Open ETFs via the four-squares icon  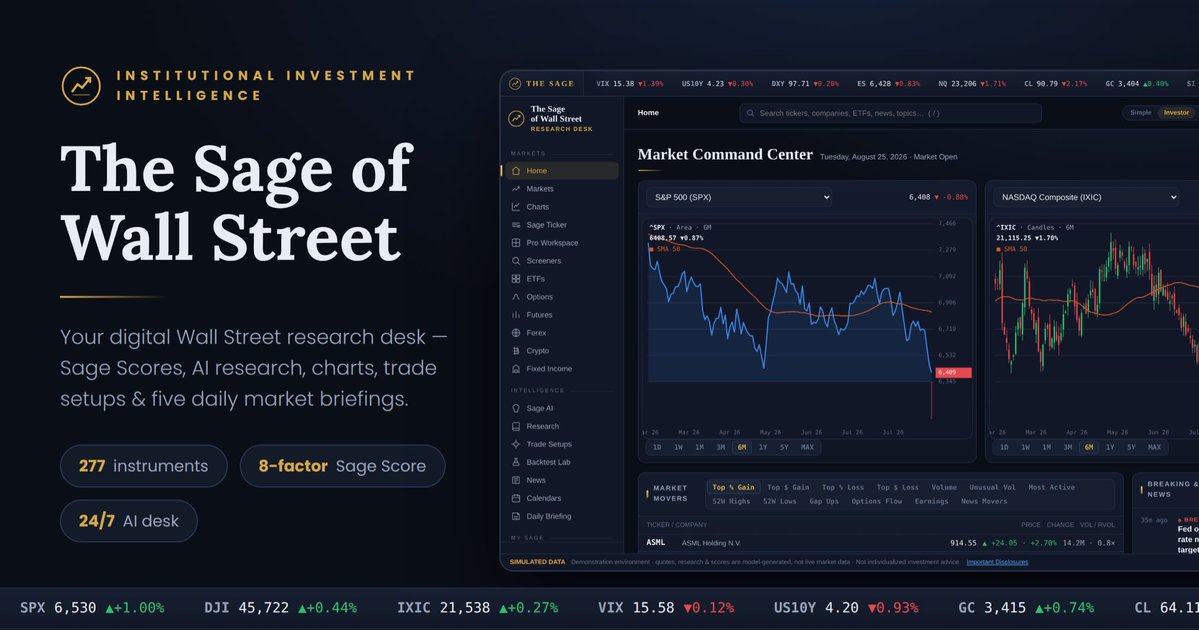coord(516,279)
